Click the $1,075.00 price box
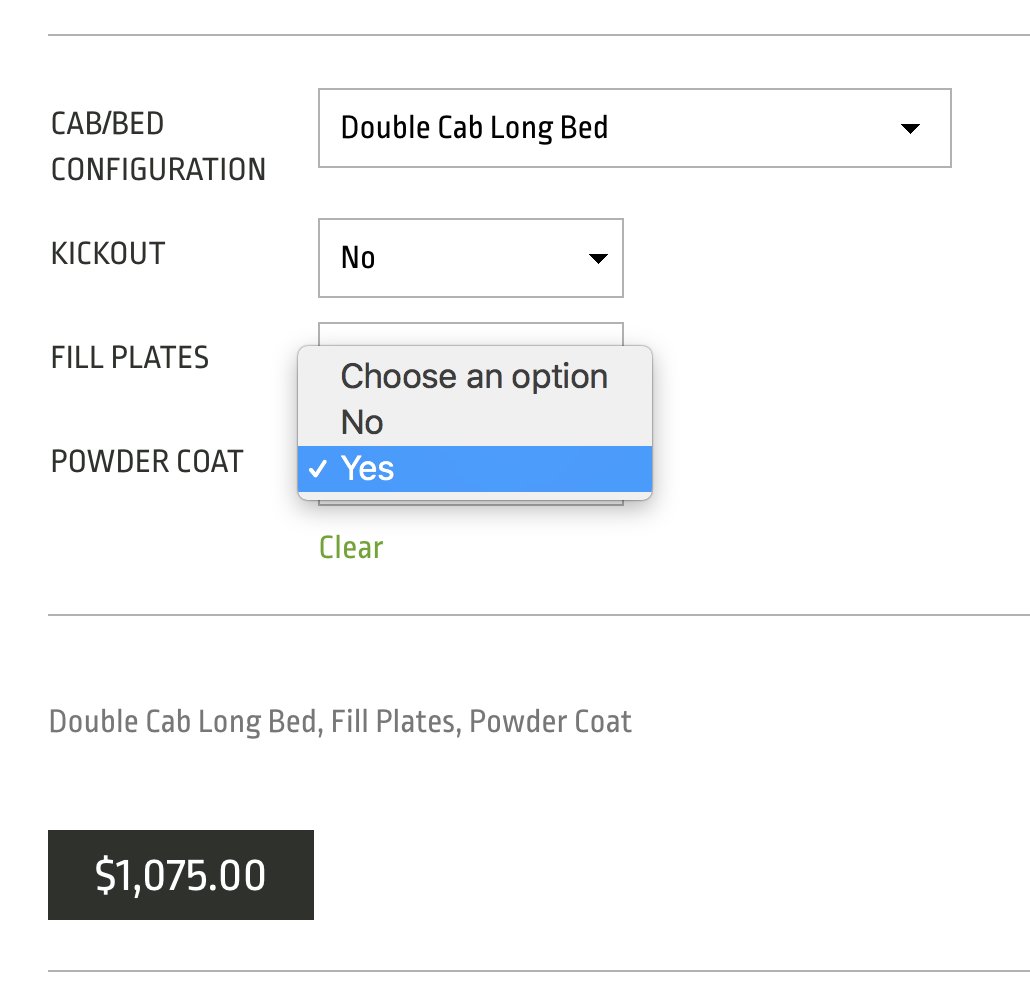This screenshot has height=990, width=1030. coord(181,875)
